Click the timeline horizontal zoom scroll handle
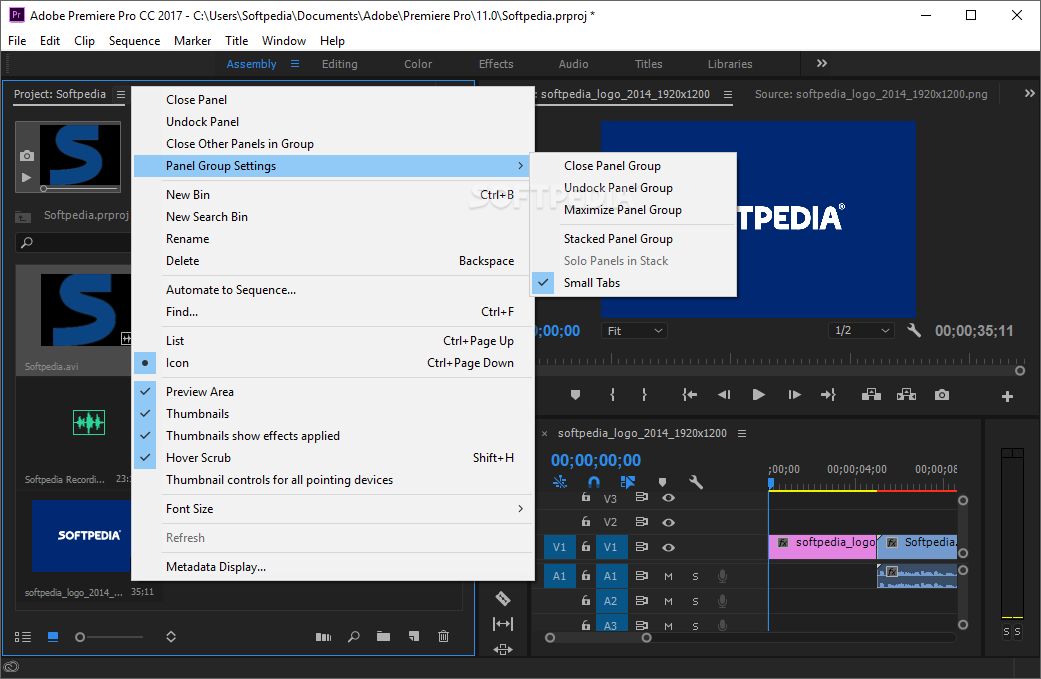The width and height of the screenshot is (1041, 679). (x=647, y=638)
